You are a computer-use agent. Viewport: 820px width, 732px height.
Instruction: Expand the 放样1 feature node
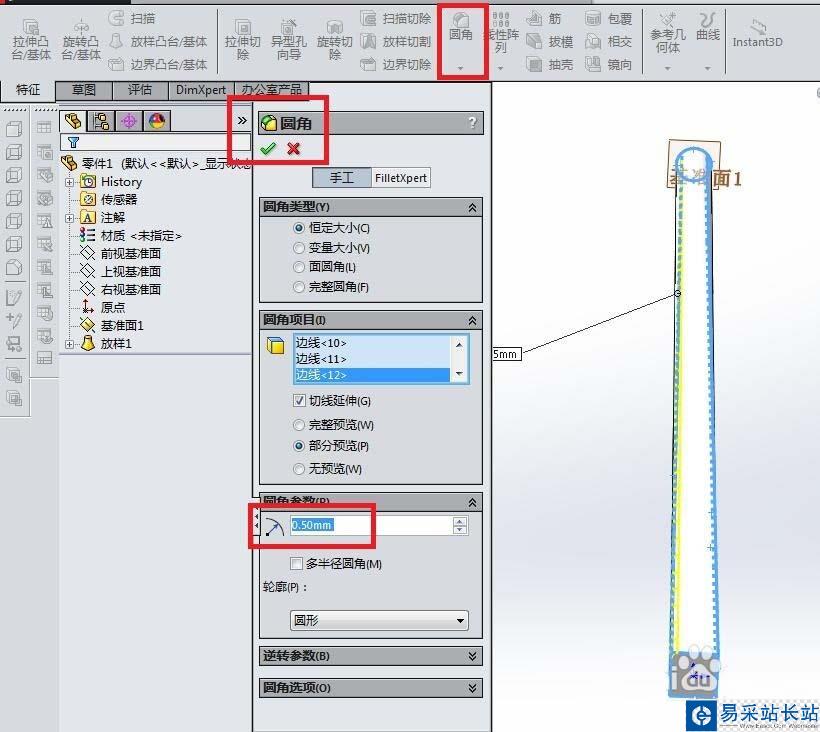(70, 344)
